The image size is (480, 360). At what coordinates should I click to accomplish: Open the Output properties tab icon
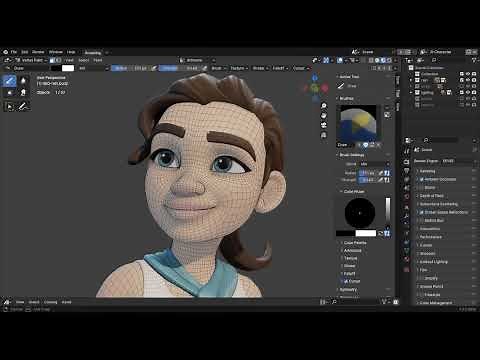coord(406,171)
